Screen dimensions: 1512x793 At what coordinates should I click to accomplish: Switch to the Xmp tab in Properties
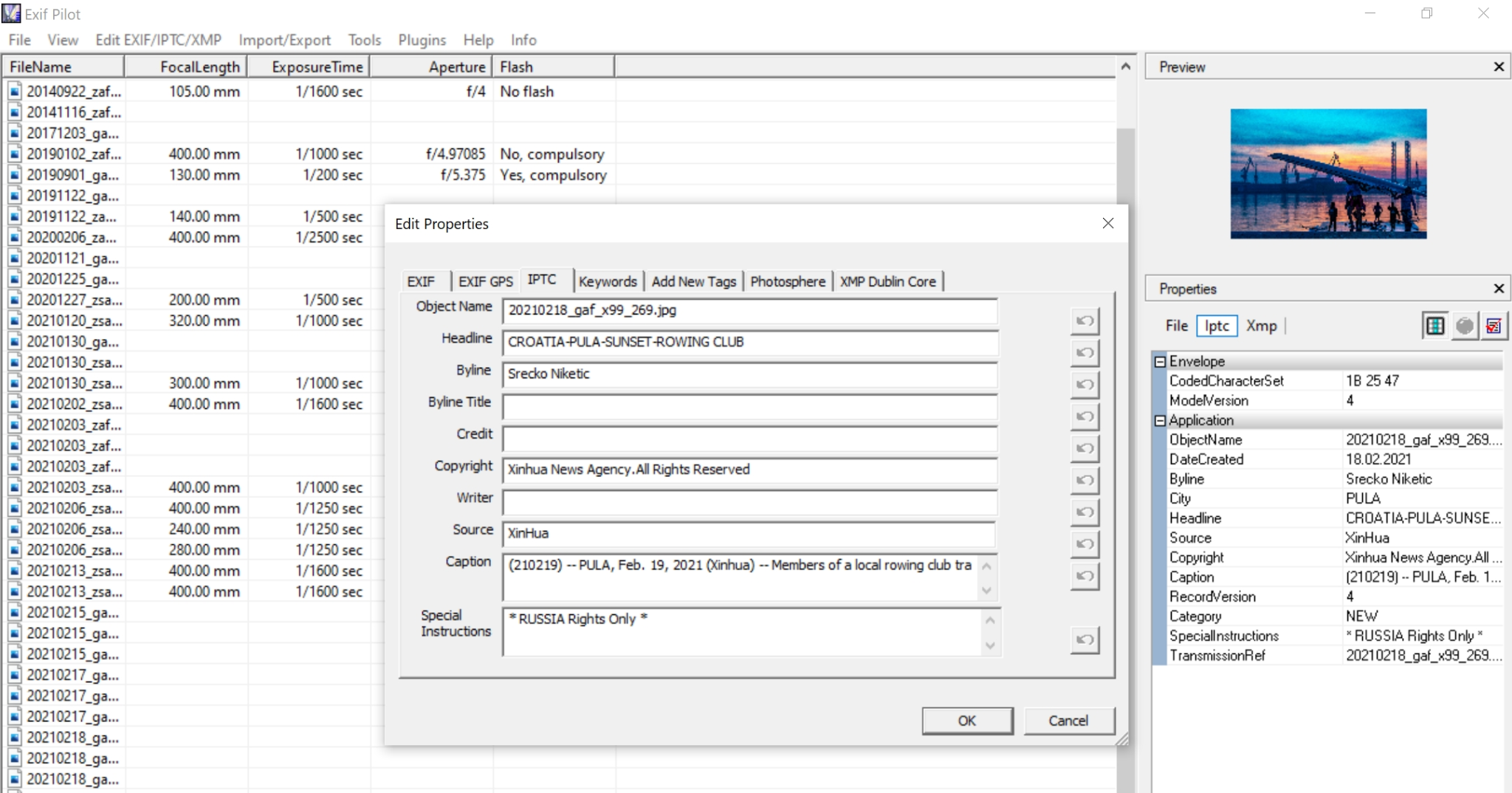coord(1262,326)
